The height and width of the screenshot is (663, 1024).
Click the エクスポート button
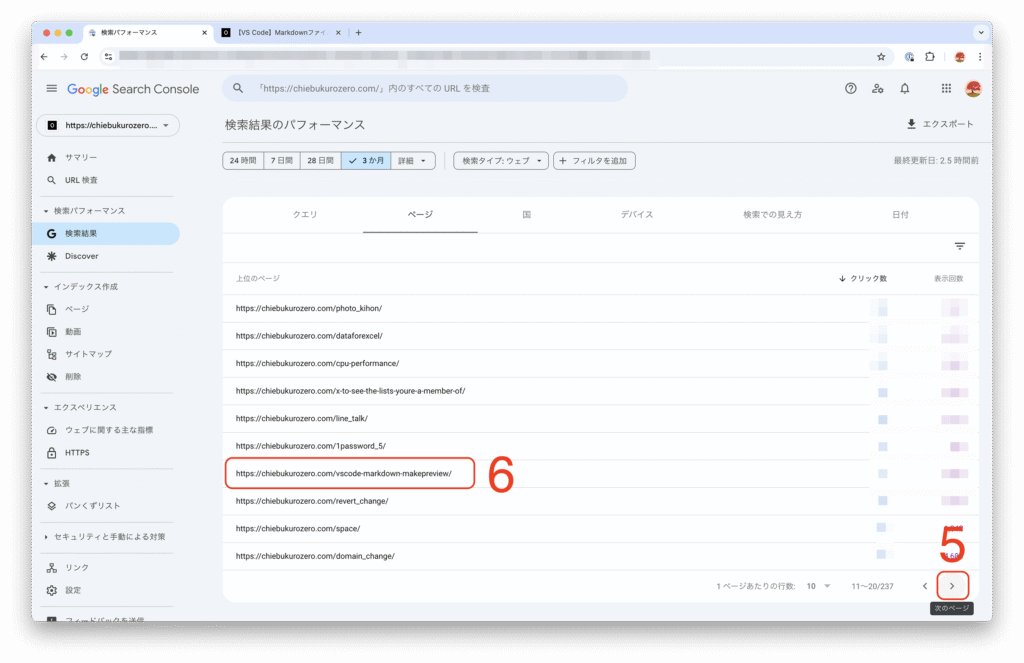point(940,124)
